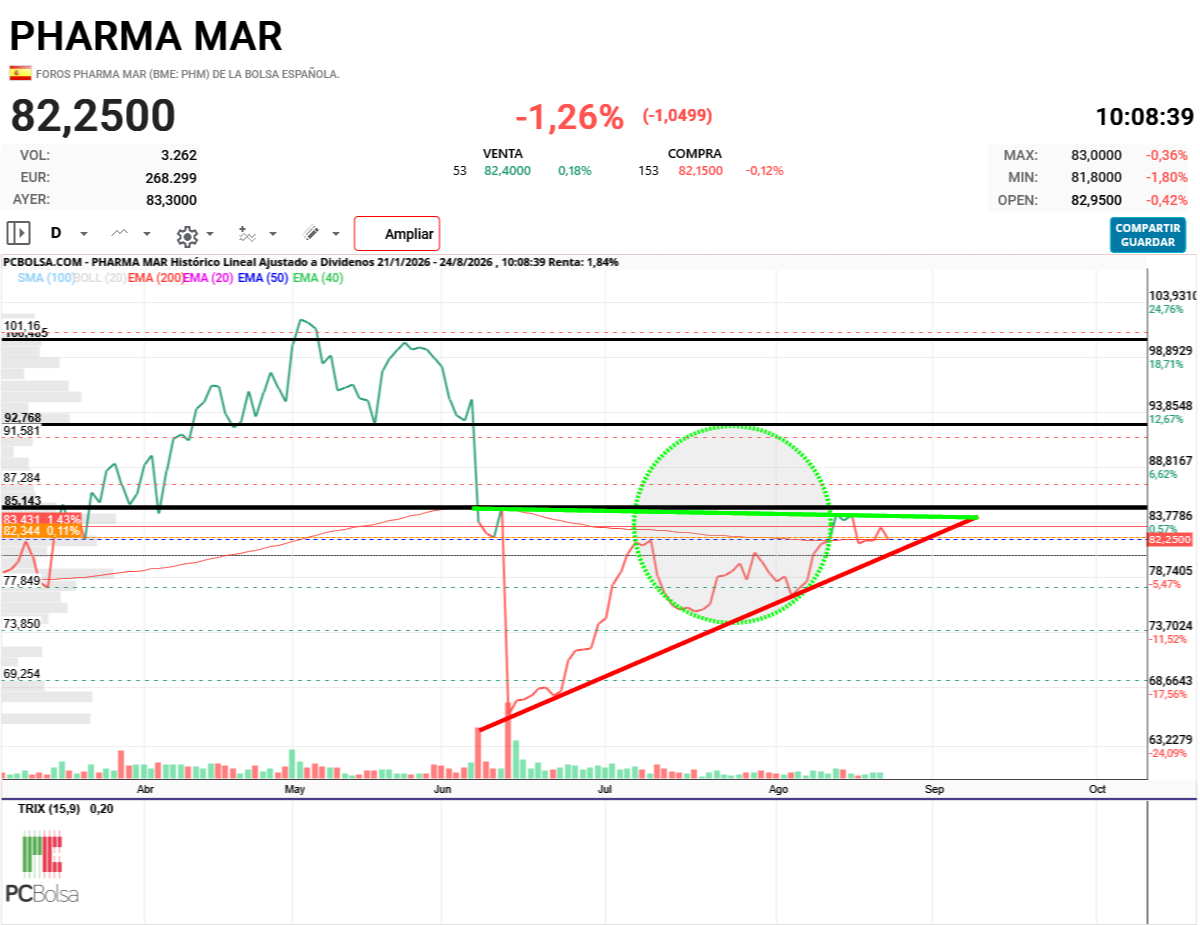The width and height of the screenshot is (1200, 925).
Task: Expand the indicators dropdown arrow
Action: point(275,235)
